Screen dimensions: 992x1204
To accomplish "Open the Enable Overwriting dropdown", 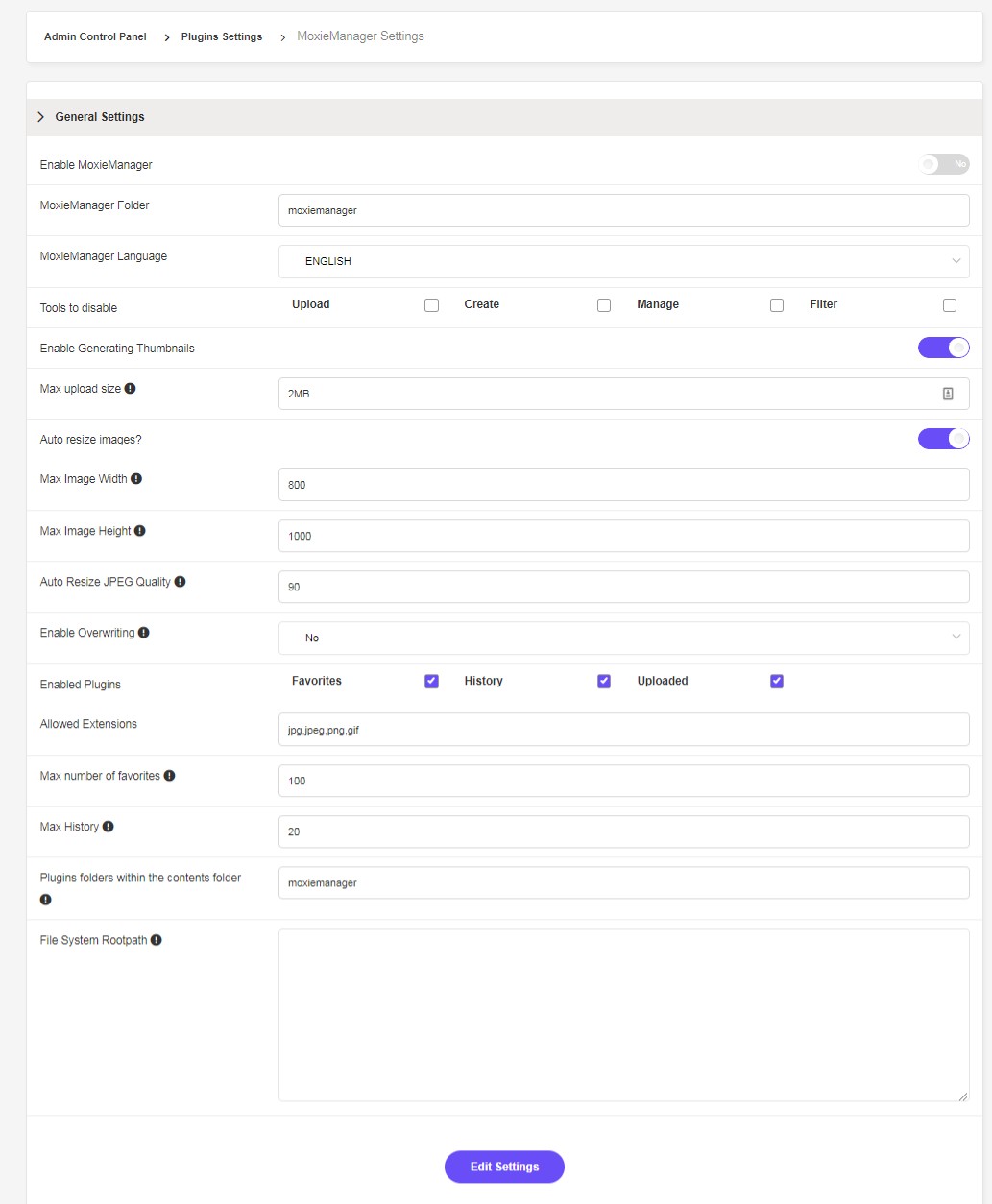I will 624,638.
